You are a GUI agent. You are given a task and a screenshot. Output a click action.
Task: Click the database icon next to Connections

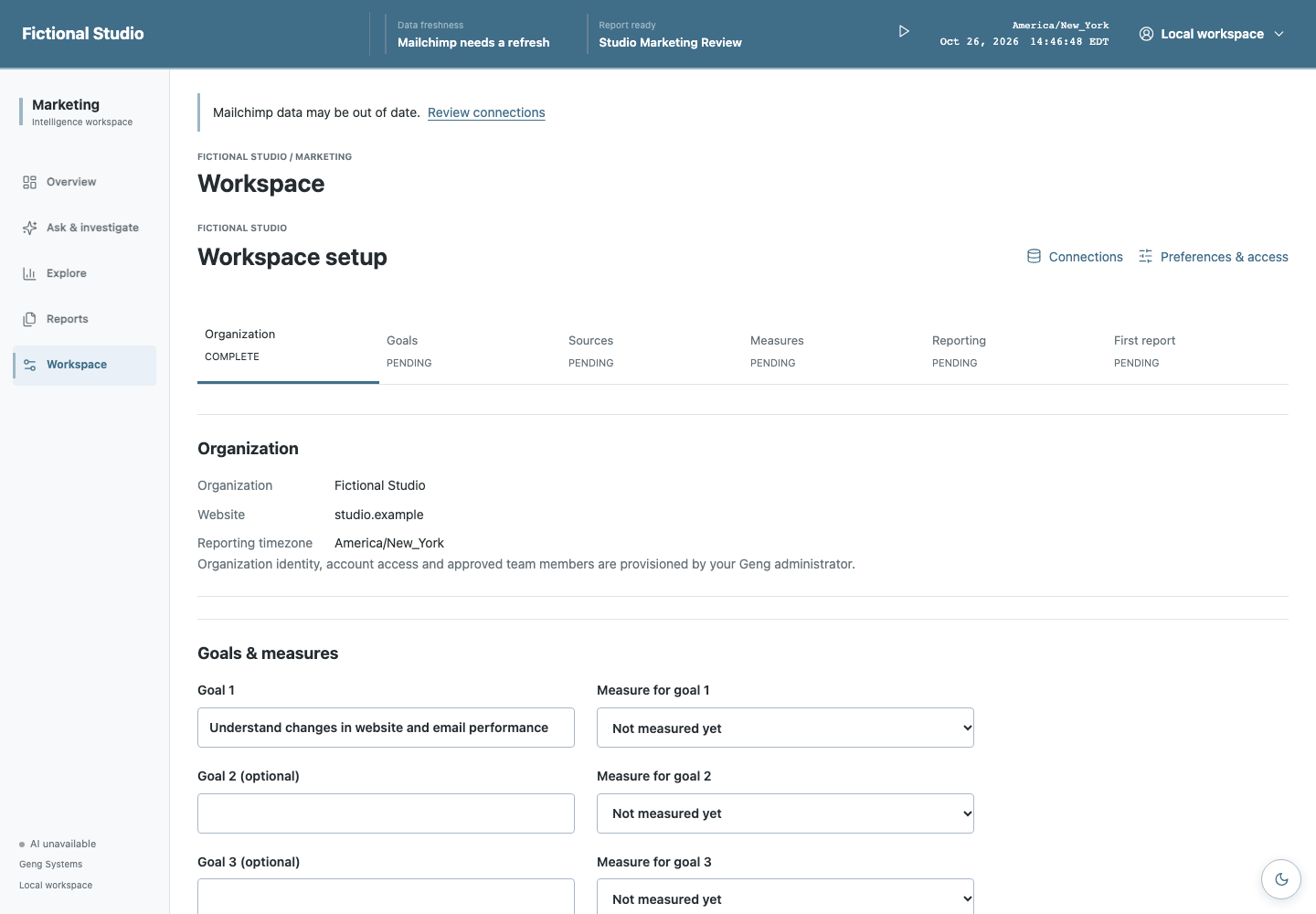point(1034,256)
